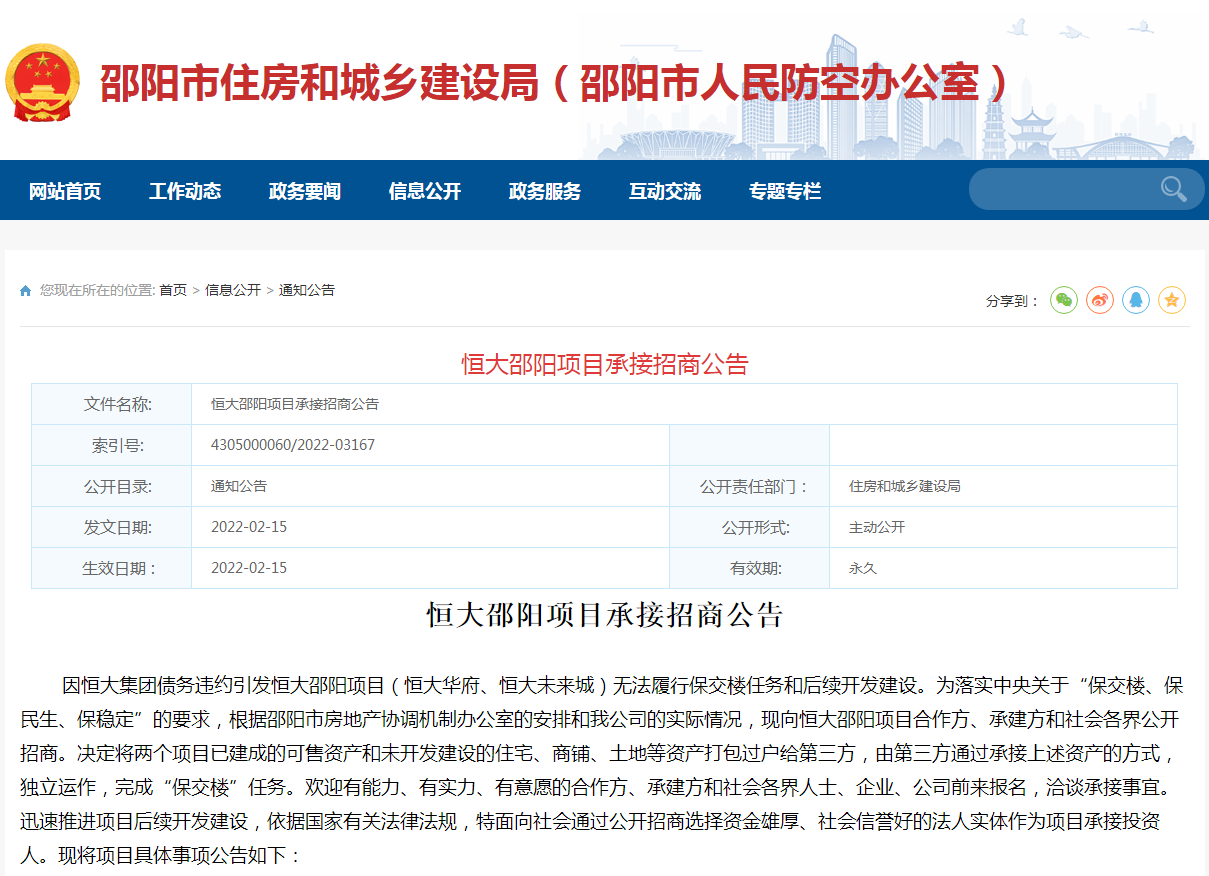
Task: Click the 公开责任部门 label cell
Action: 750,486
